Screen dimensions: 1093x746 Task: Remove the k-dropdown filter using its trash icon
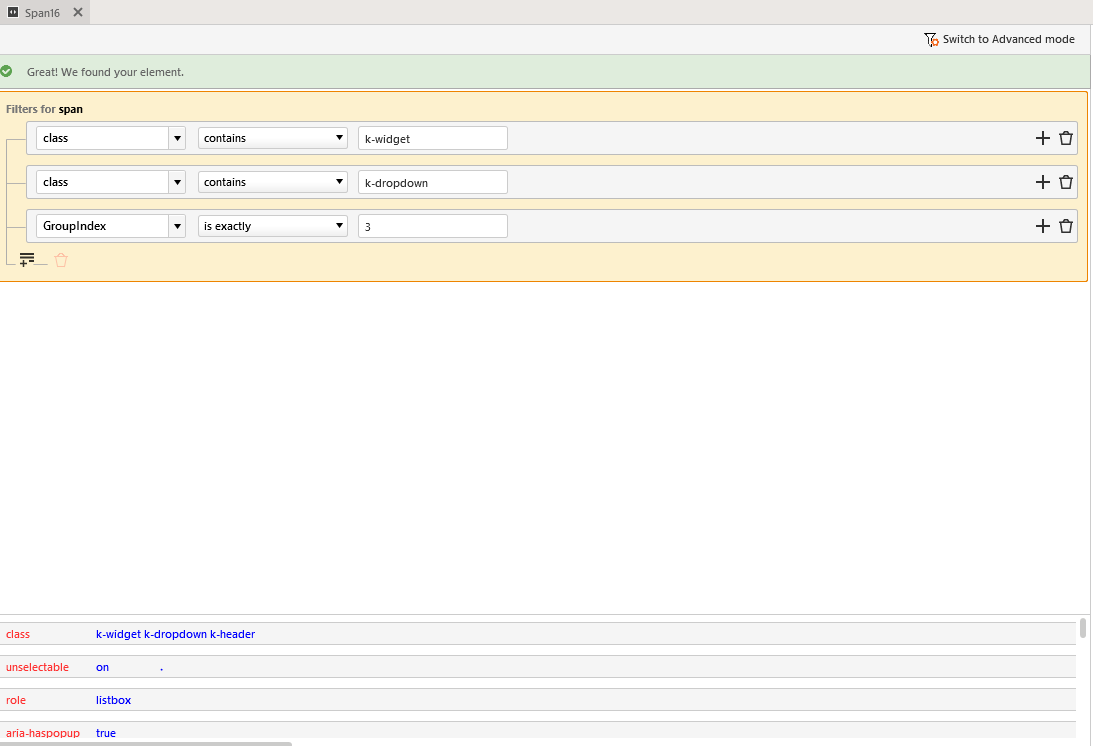pos(1066,182)
